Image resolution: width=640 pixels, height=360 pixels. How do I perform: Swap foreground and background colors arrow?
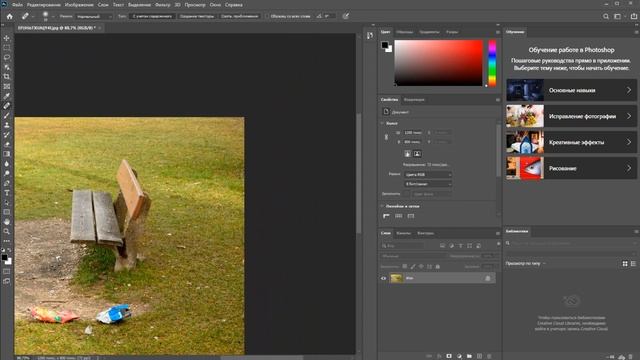tap(9, 250)
